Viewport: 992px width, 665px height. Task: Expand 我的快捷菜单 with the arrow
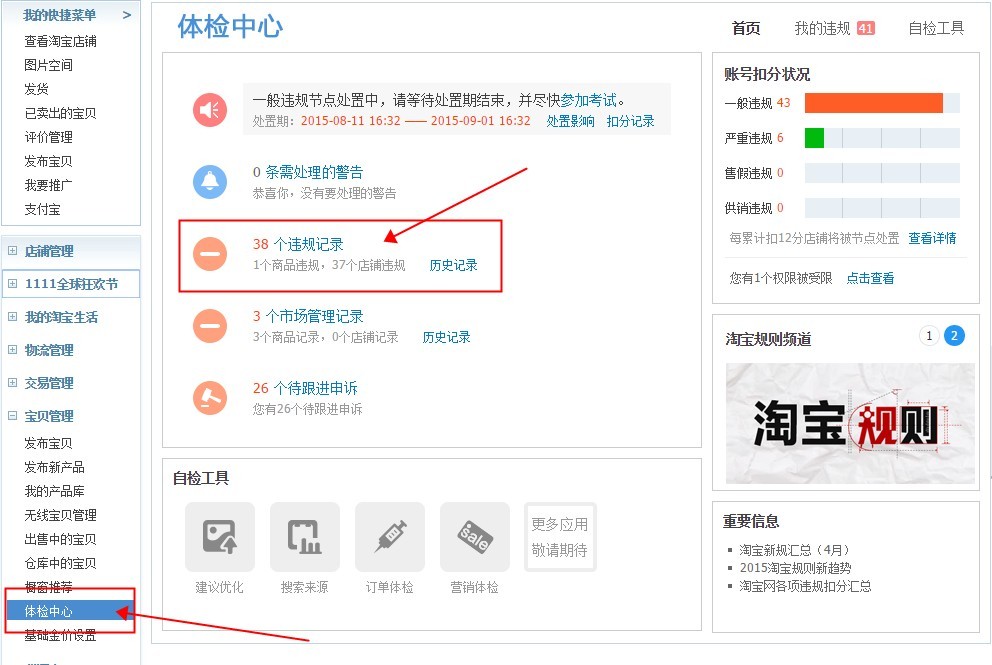[x=127, y=15]
